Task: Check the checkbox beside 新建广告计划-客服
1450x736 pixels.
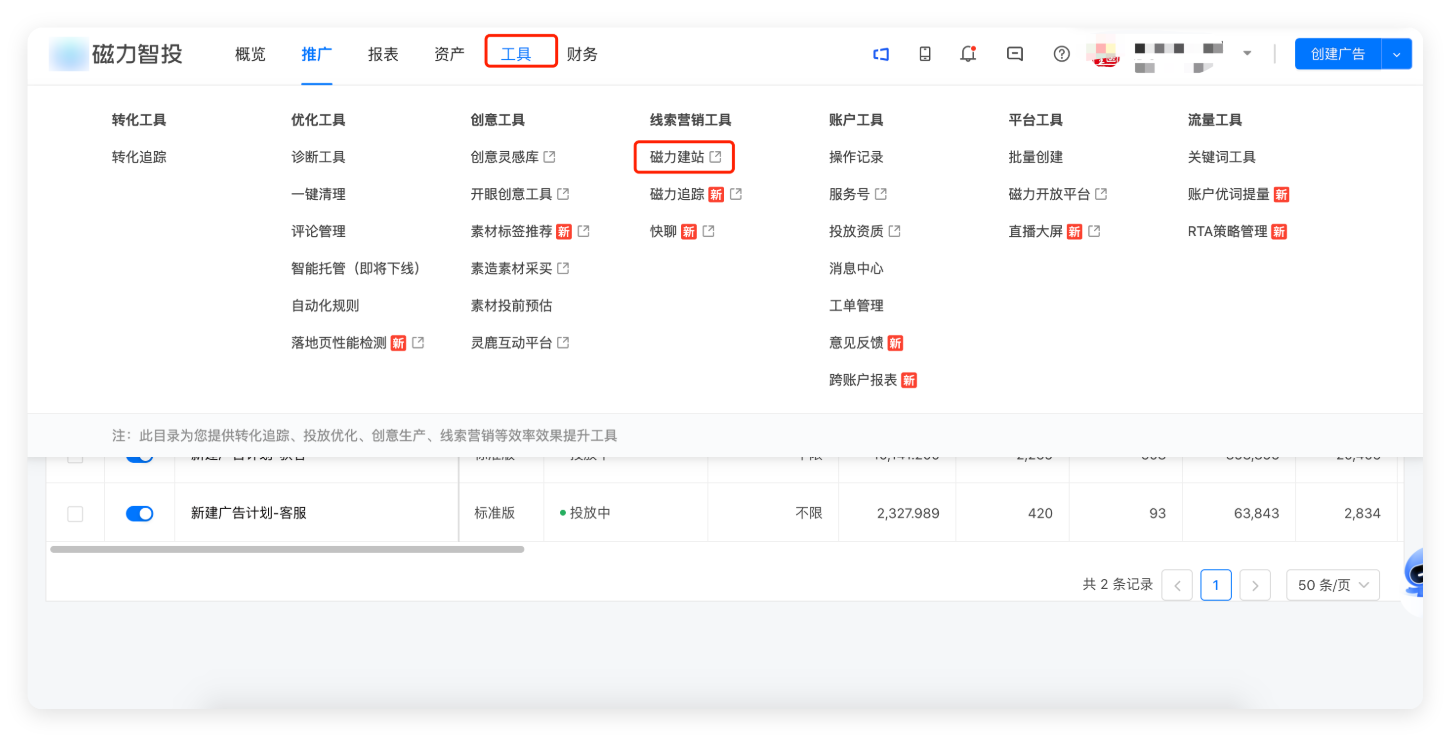Action: [75, 513]
